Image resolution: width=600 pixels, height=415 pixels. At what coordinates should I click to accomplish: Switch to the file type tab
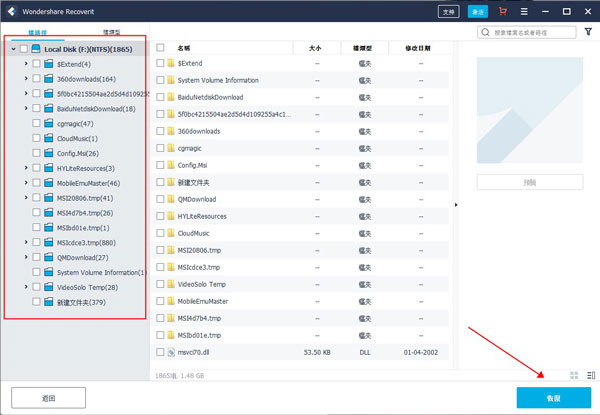(111, 32)
